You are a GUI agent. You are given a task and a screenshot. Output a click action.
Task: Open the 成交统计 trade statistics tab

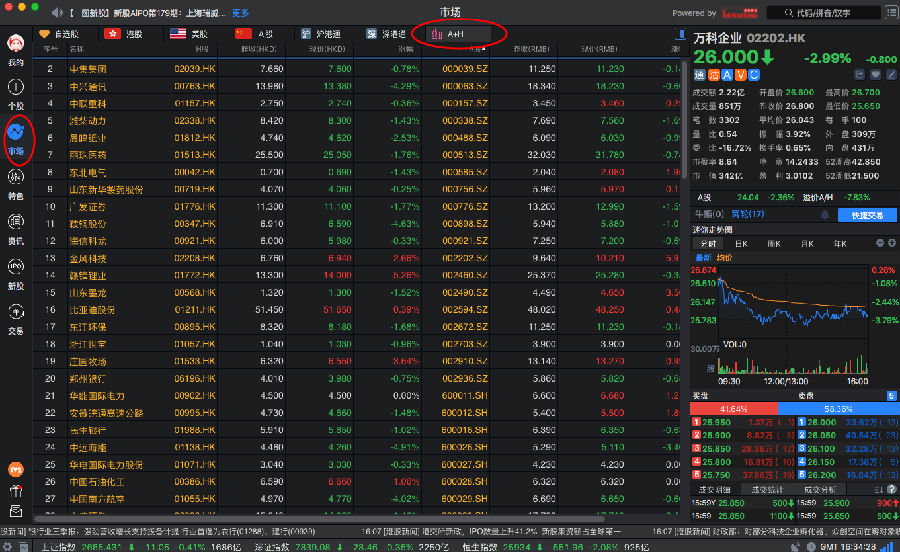pos(767,489)
